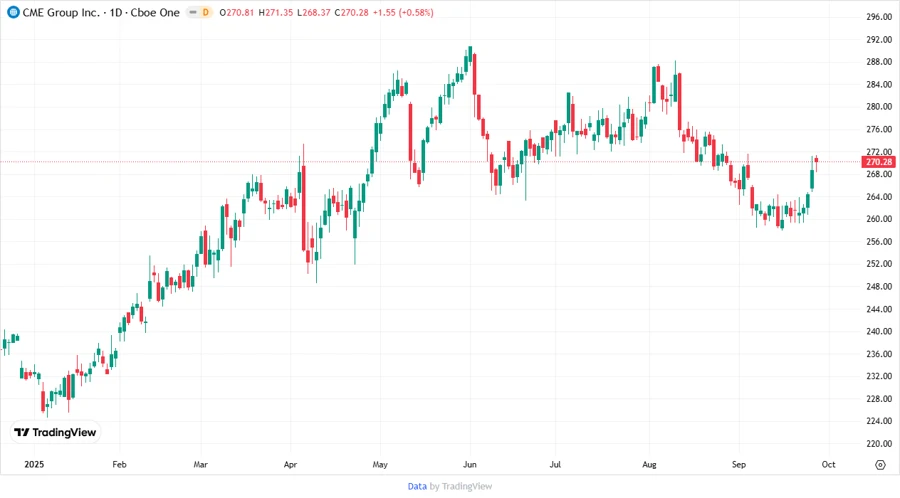The width and height of the screenshot is (900, 498).
Task: Click the 1D interval label in title
Action: (116, 12)
